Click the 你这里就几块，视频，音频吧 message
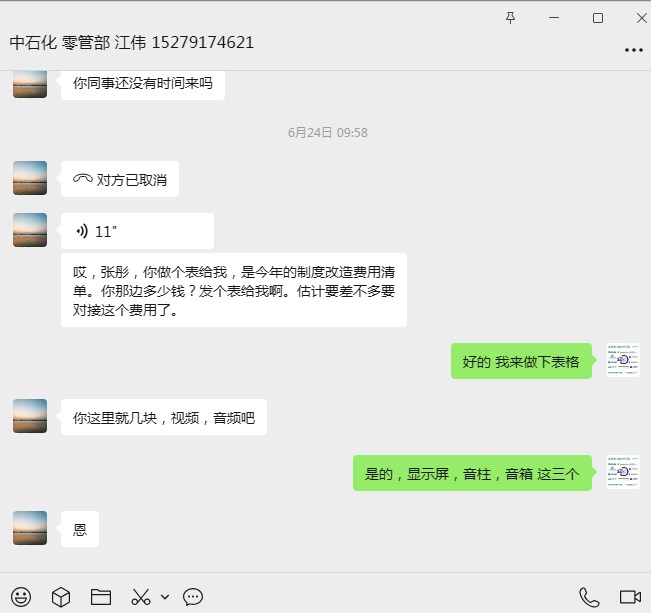651x613 pixels. 164,417
